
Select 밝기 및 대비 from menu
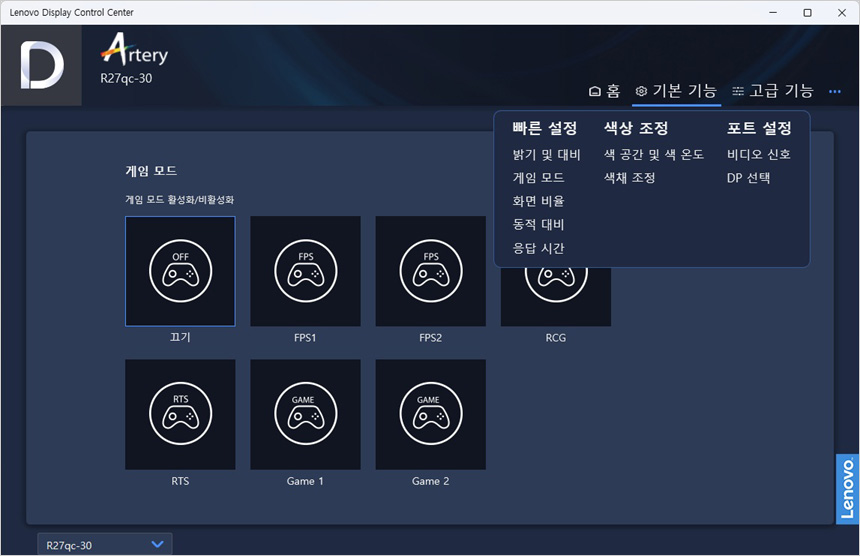(546, 155)
